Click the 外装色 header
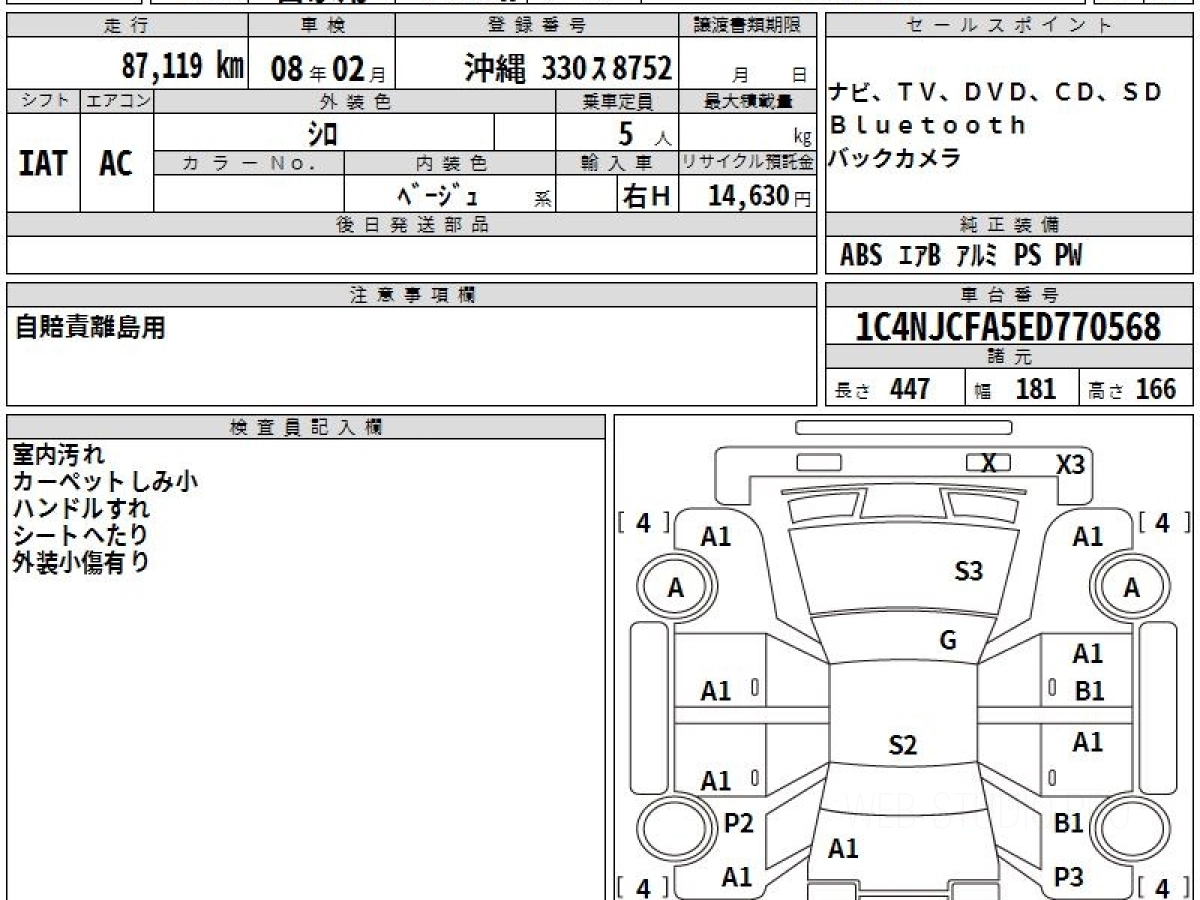Screen dimensions: 1200x900 pos(355,101)
